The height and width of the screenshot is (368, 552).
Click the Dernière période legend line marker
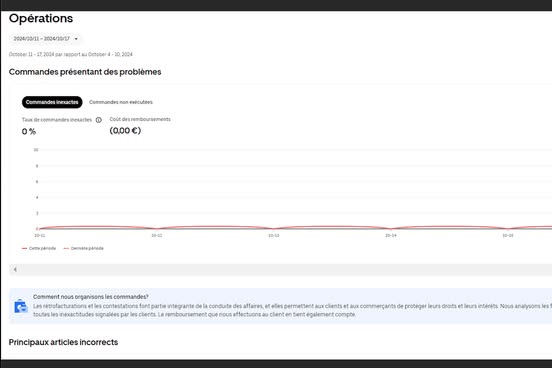coord(66,248)
